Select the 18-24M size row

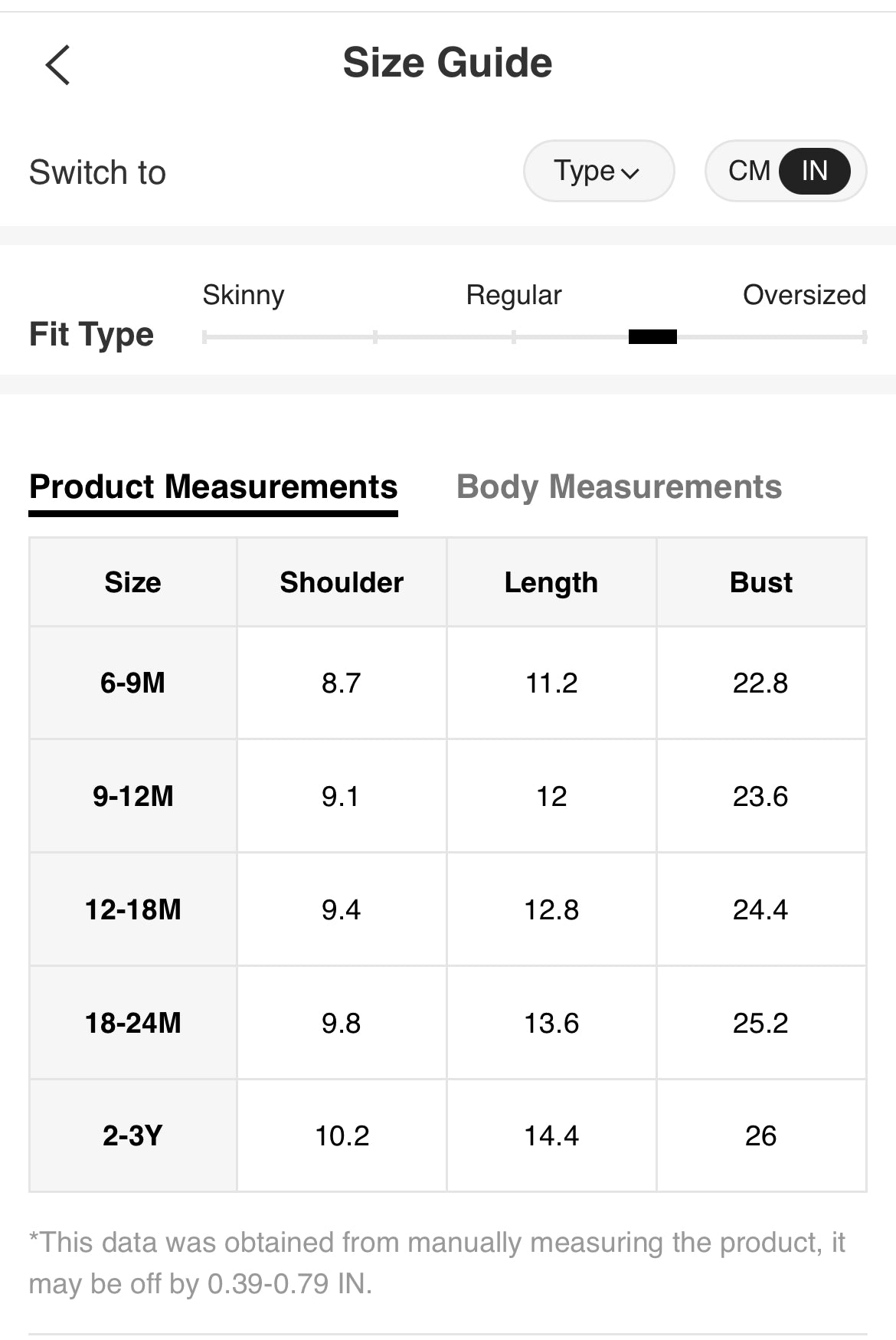click(x=132, y=1023)
